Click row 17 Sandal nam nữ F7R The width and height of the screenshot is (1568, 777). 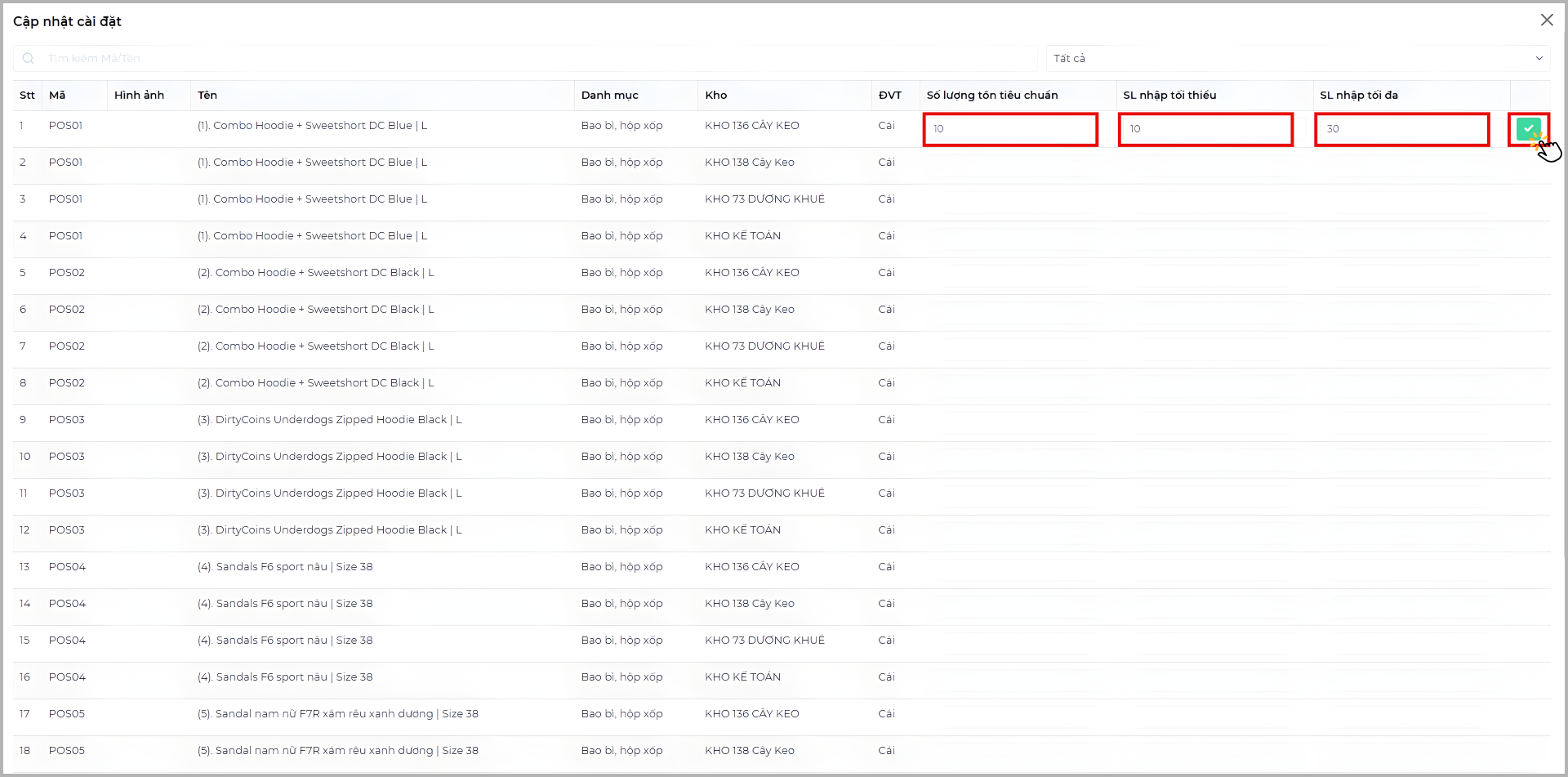pyautogui.click(x=337, y=714)
